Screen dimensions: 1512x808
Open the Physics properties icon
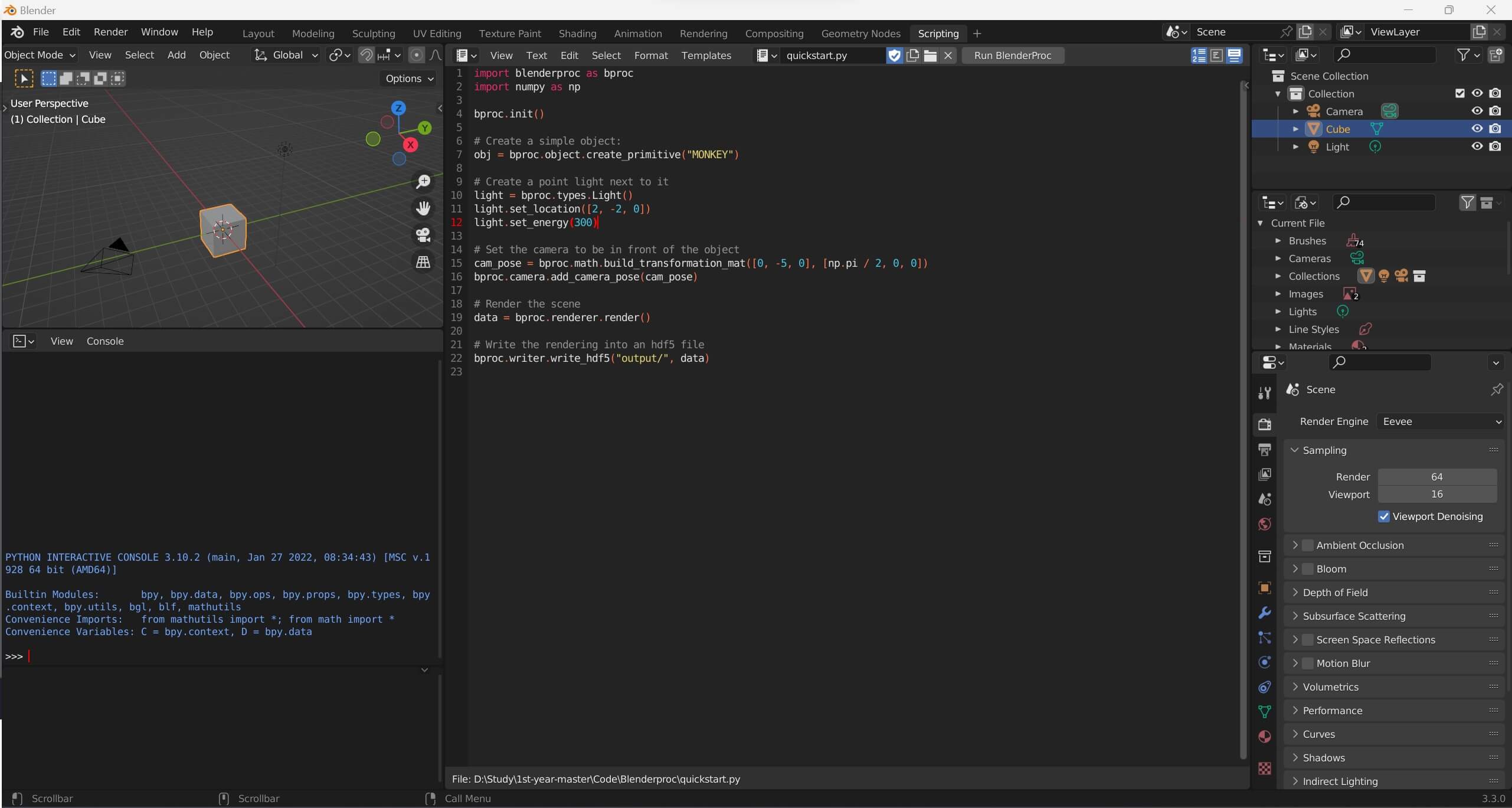1264,662
